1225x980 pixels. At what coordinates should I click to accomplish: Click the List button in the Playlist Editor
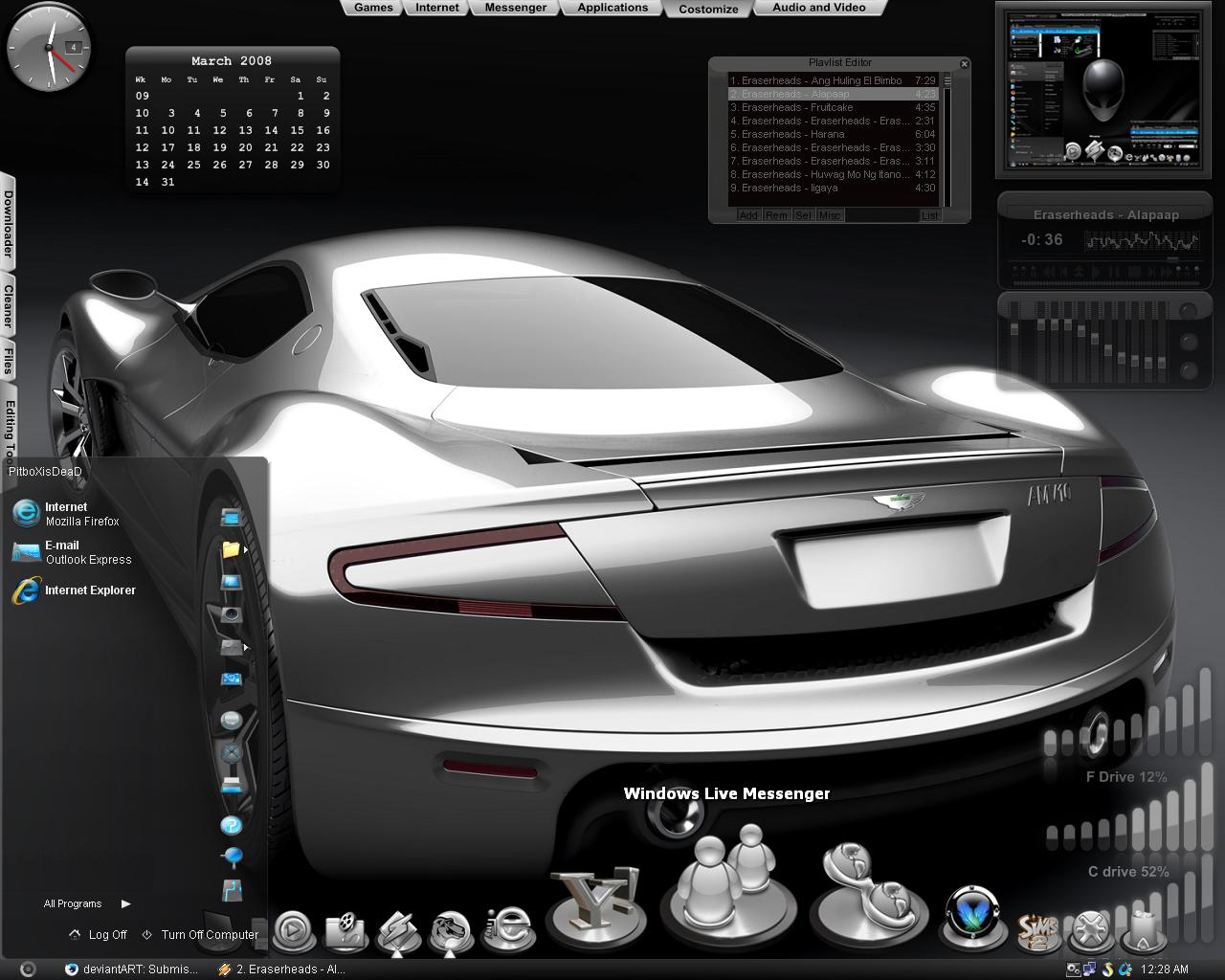click(930, 215)
